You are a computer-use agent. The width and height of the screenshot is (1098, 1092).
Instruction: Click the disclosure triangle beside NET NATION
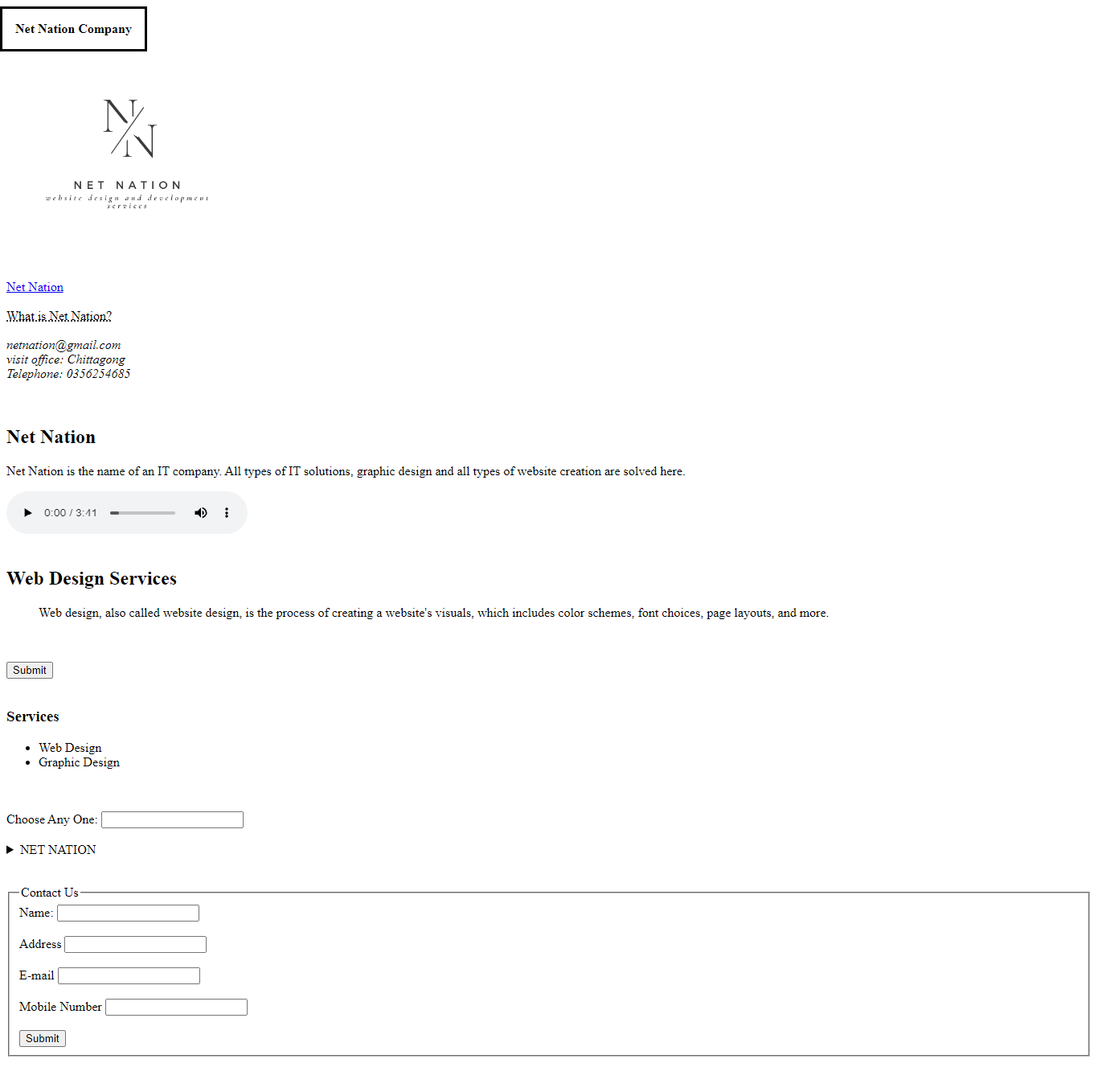point(10,849)
